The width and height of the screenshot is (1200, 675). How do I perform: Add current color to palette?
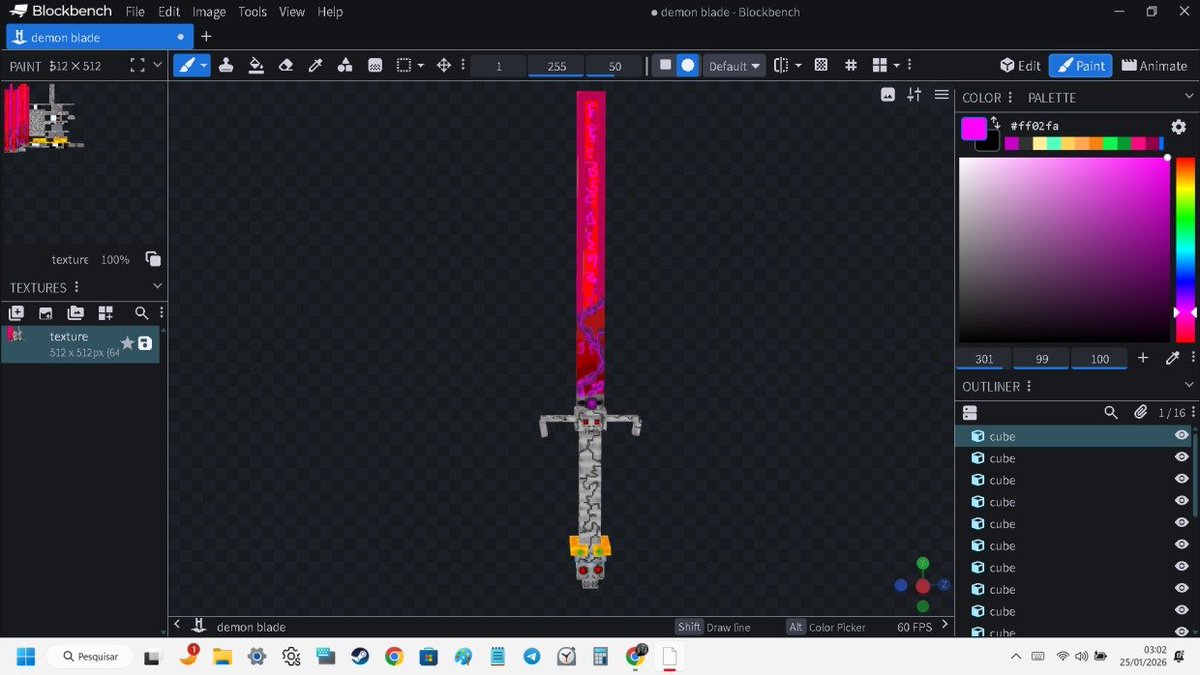coord(1143,358)
